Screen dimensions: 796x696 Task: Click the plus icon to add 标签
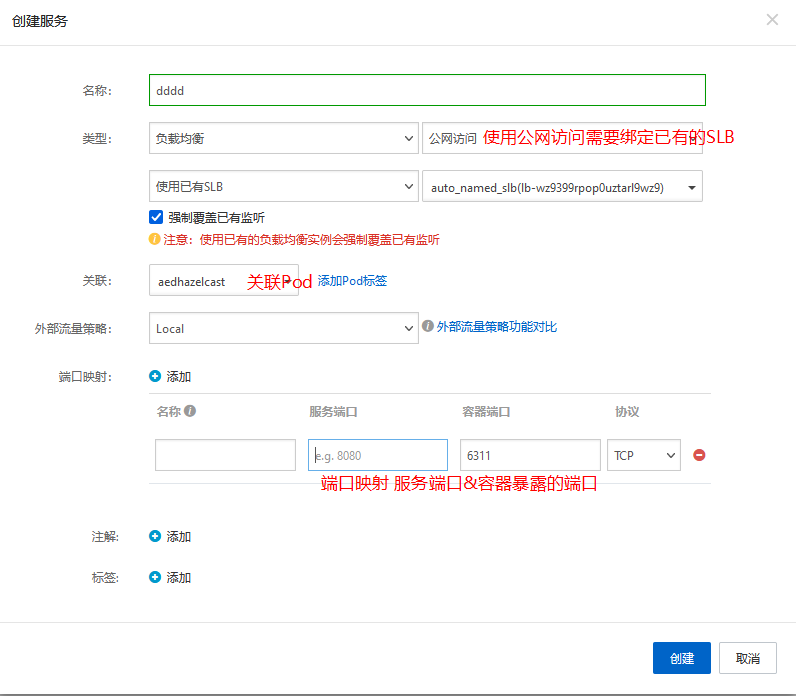(x=155, y=578)
